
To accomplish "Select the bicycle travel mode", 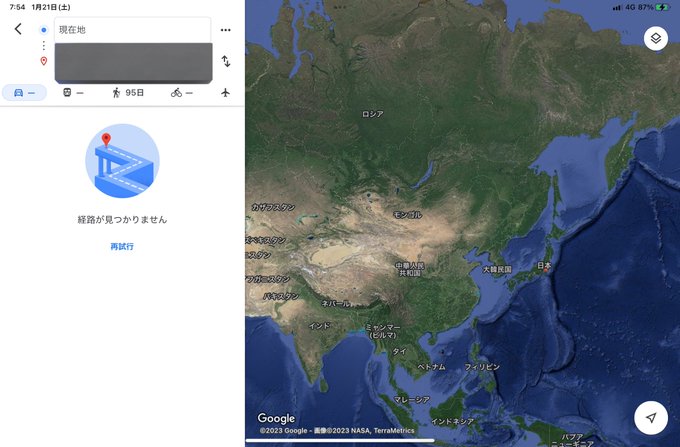I will [182, 92].
